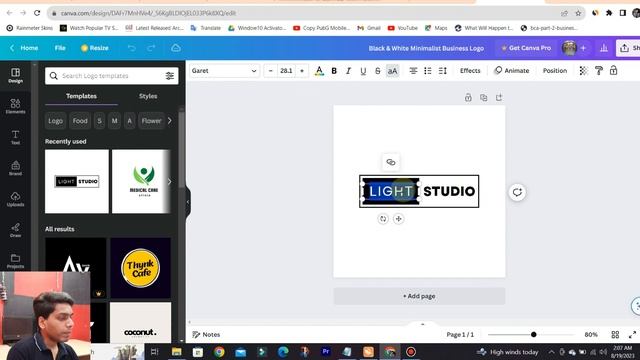Image resolution: width=640 pixels, height=360 pixels.
Task: Switch to the Styles tab
Action: tap(148, 96)
